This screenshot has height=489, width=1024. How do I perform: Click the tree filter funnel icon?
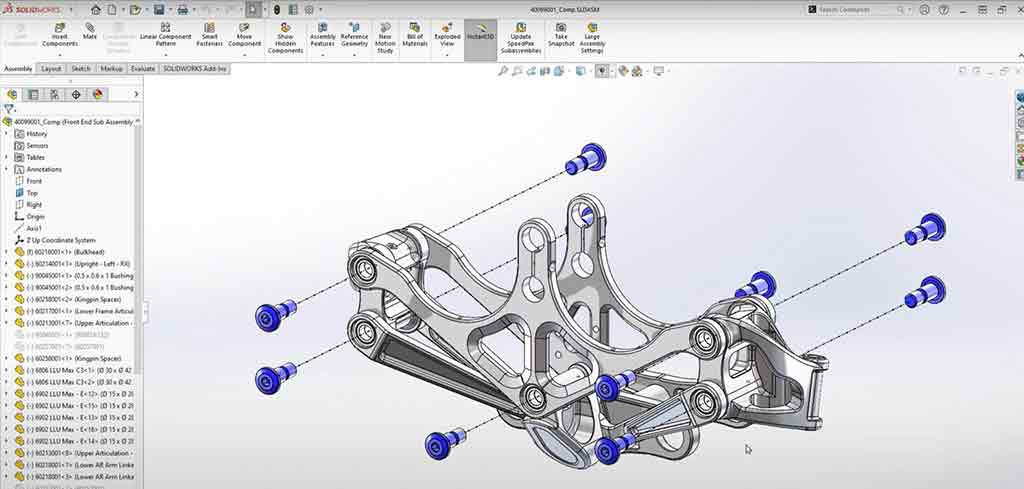point(8,109)
